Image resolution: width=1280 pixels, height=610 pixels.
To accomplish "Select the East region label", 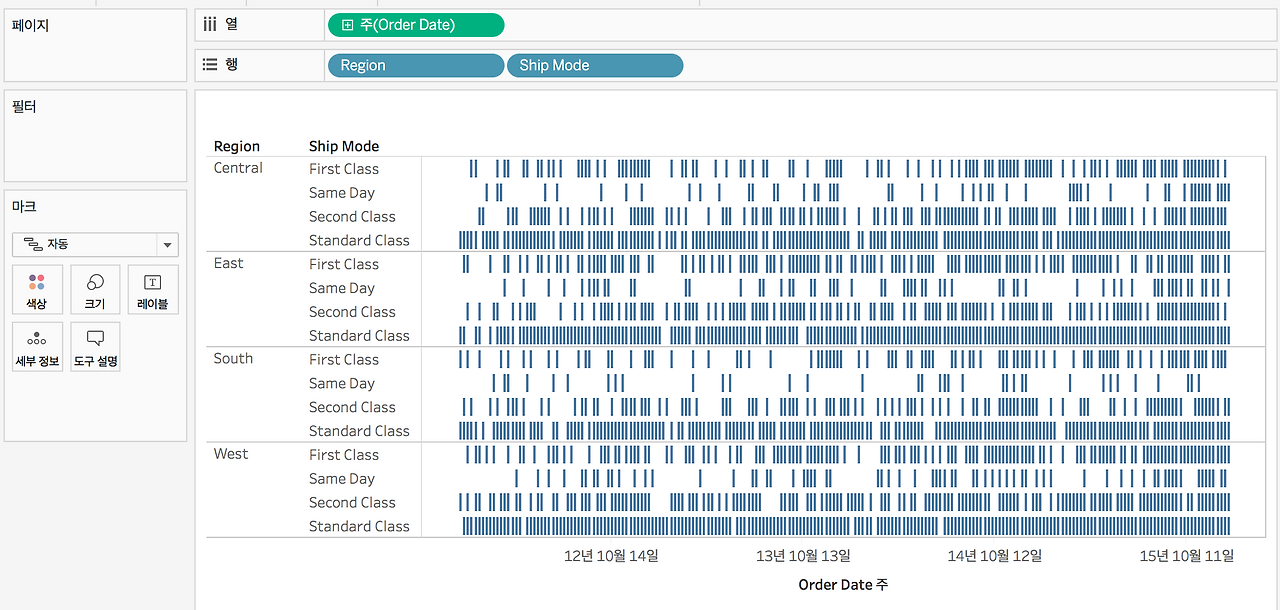I will 228,263.
